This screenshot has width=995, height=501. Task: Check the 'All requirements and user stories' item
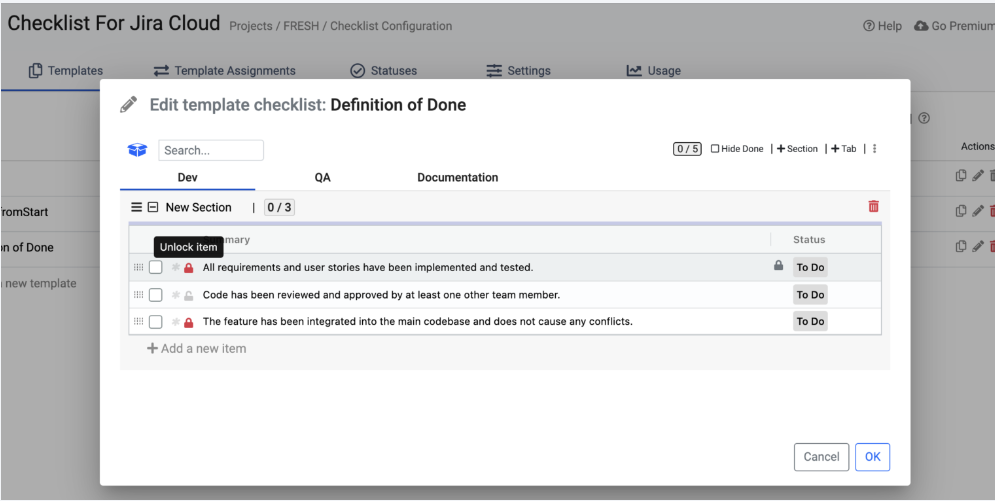tap(156, 268)
